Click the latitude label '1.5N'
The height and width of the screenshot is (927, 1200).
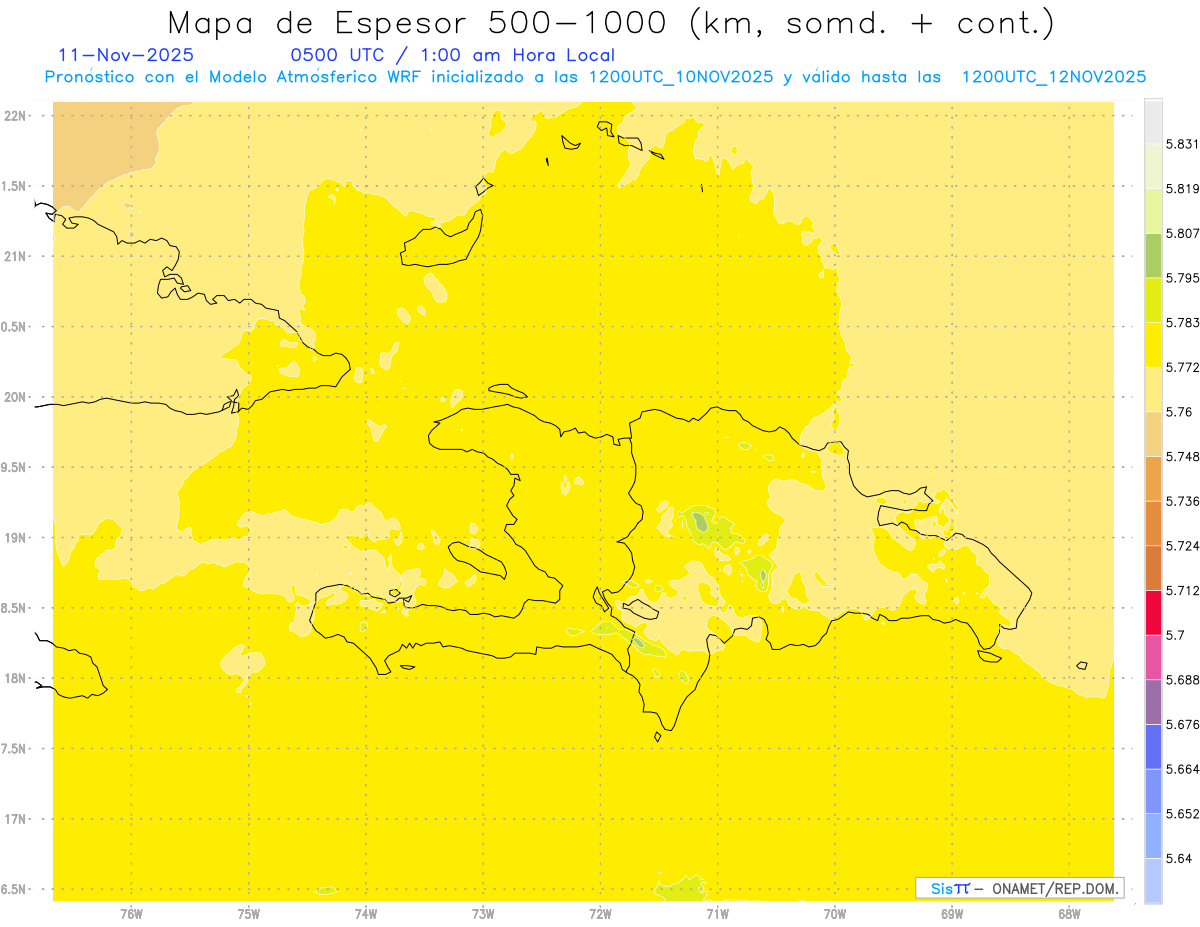(x=15, y=187)
